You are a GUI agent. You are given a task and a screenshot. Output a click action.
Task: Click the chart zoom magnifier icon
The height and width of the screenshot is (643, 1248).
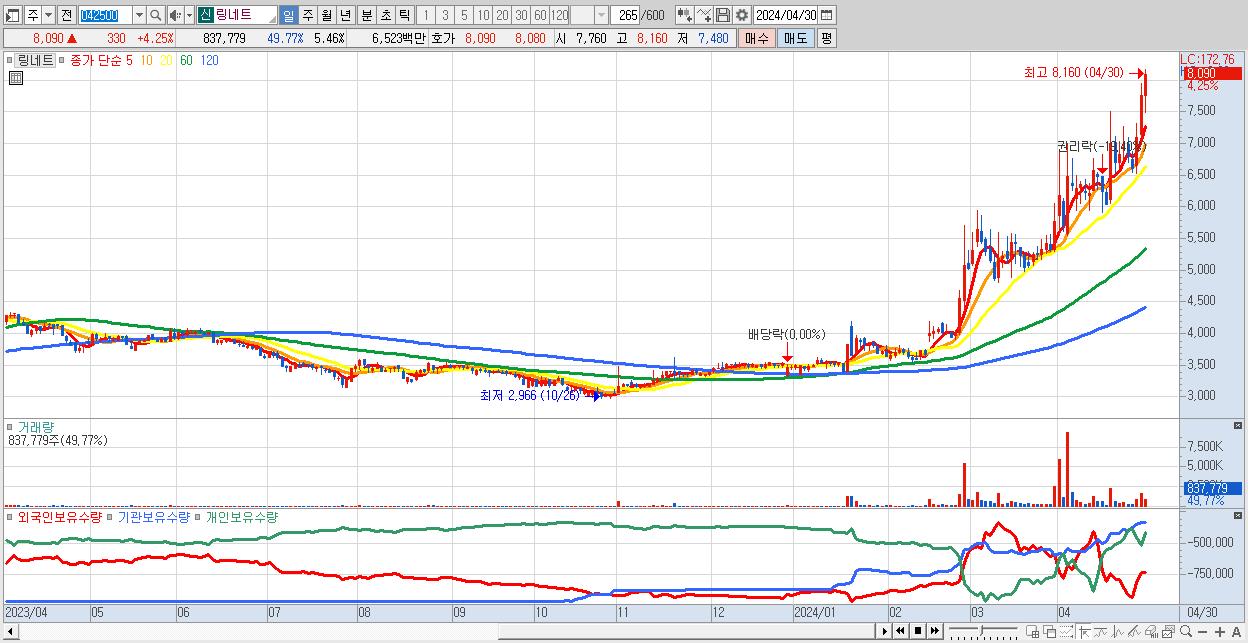(x=1186, y=632)
